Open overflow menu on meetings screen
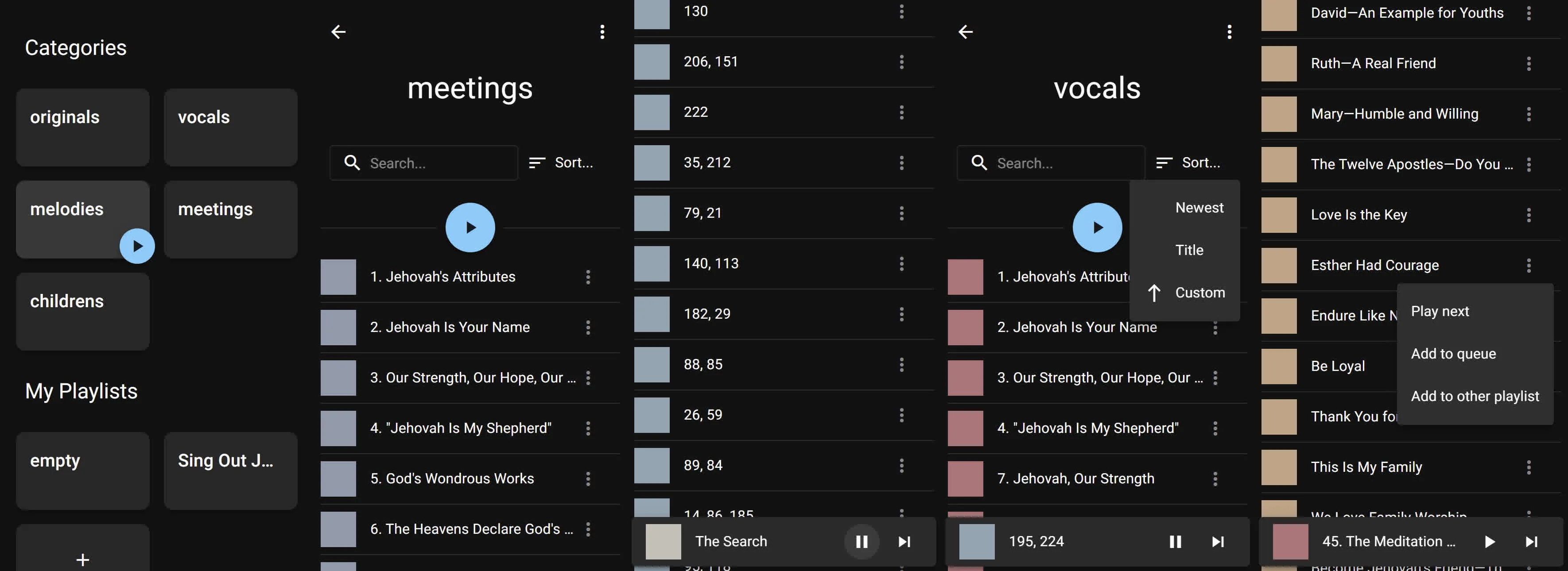Image resolution: width=1568 pixels, height=571 pixels. (602, 31)
